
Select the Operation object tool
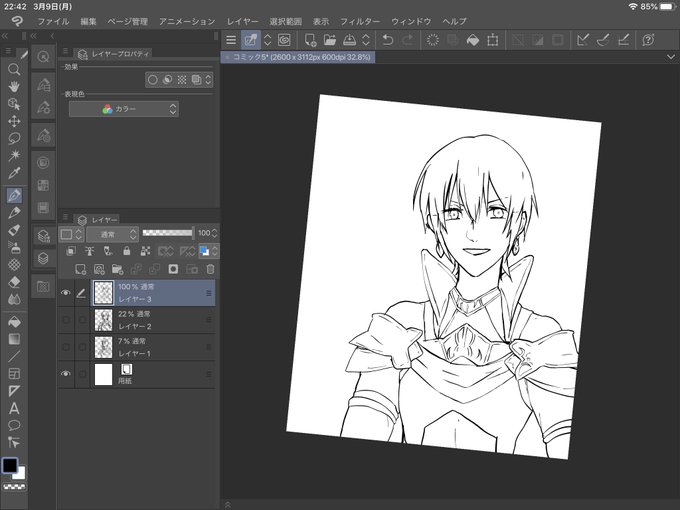(x=14, y=104)
